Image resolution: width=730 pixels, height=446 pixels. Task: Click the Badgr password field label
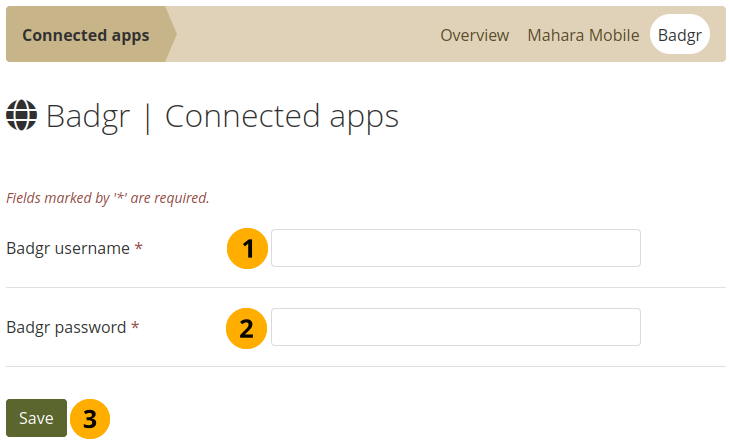click(x=66, y=327)
